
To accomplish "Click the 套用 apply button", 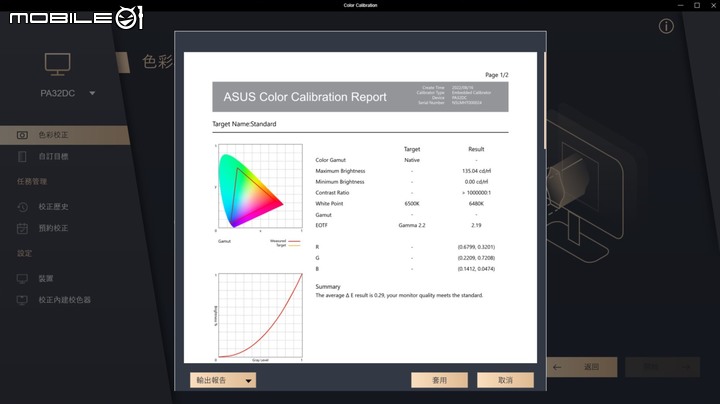I will (x=439, y=380).
